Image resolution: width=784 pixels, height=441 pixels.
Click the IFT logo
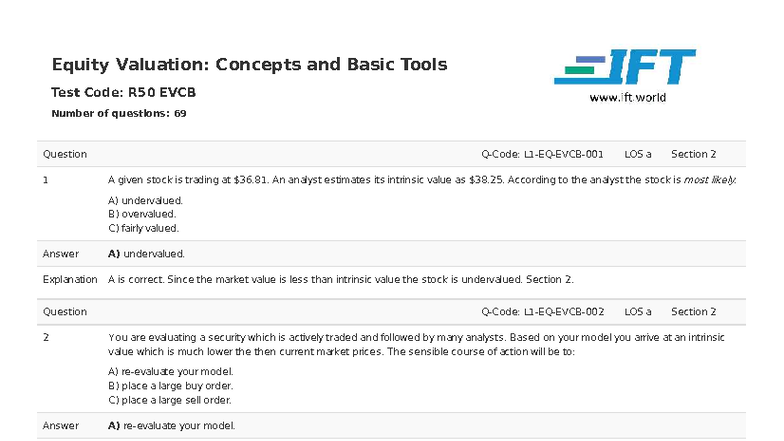pyautogui.click(x=624, y=68)
